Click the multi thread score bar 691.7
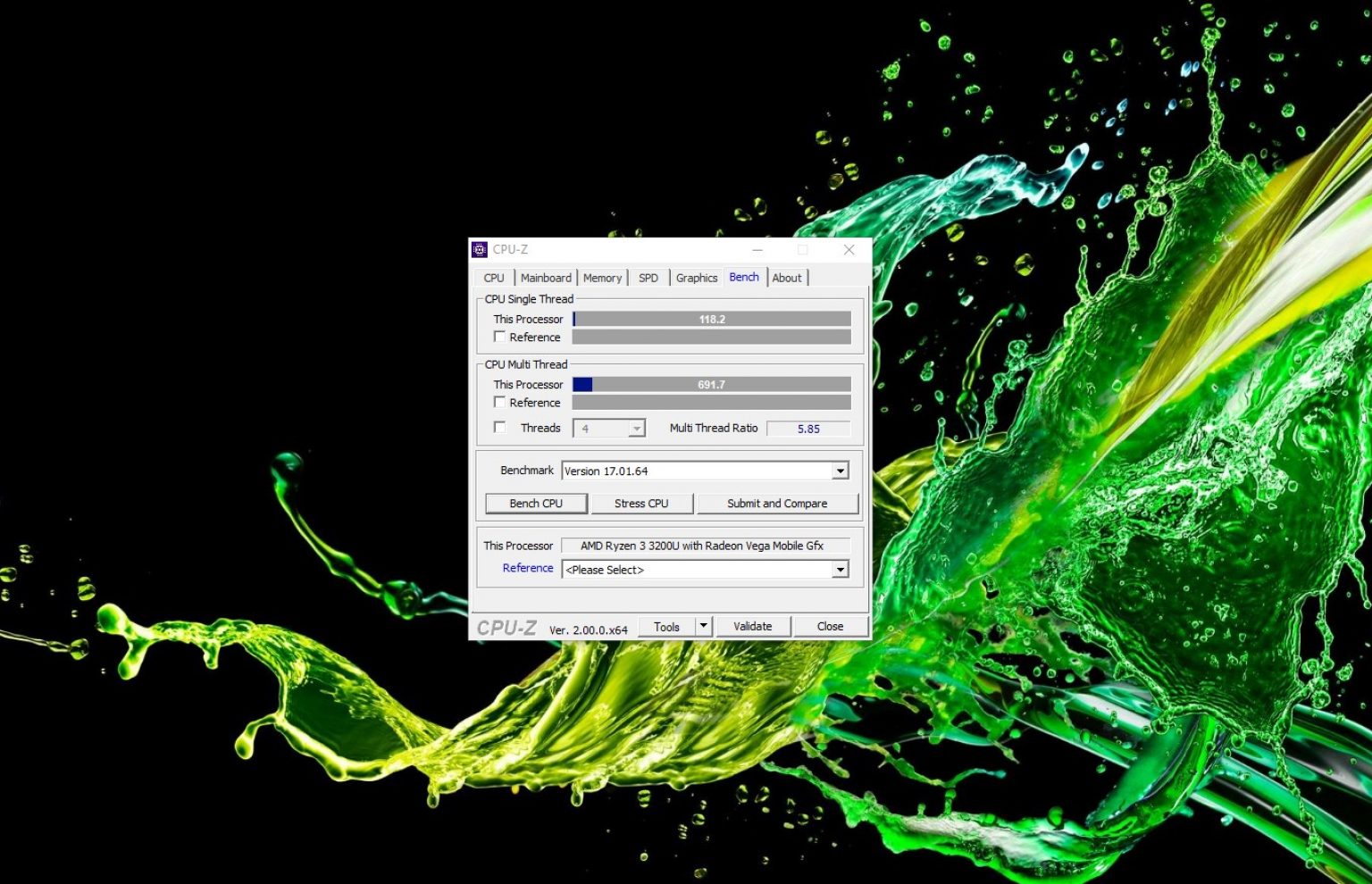The width and height of the screenshot is (1372, 884). [x=711, y=385]
